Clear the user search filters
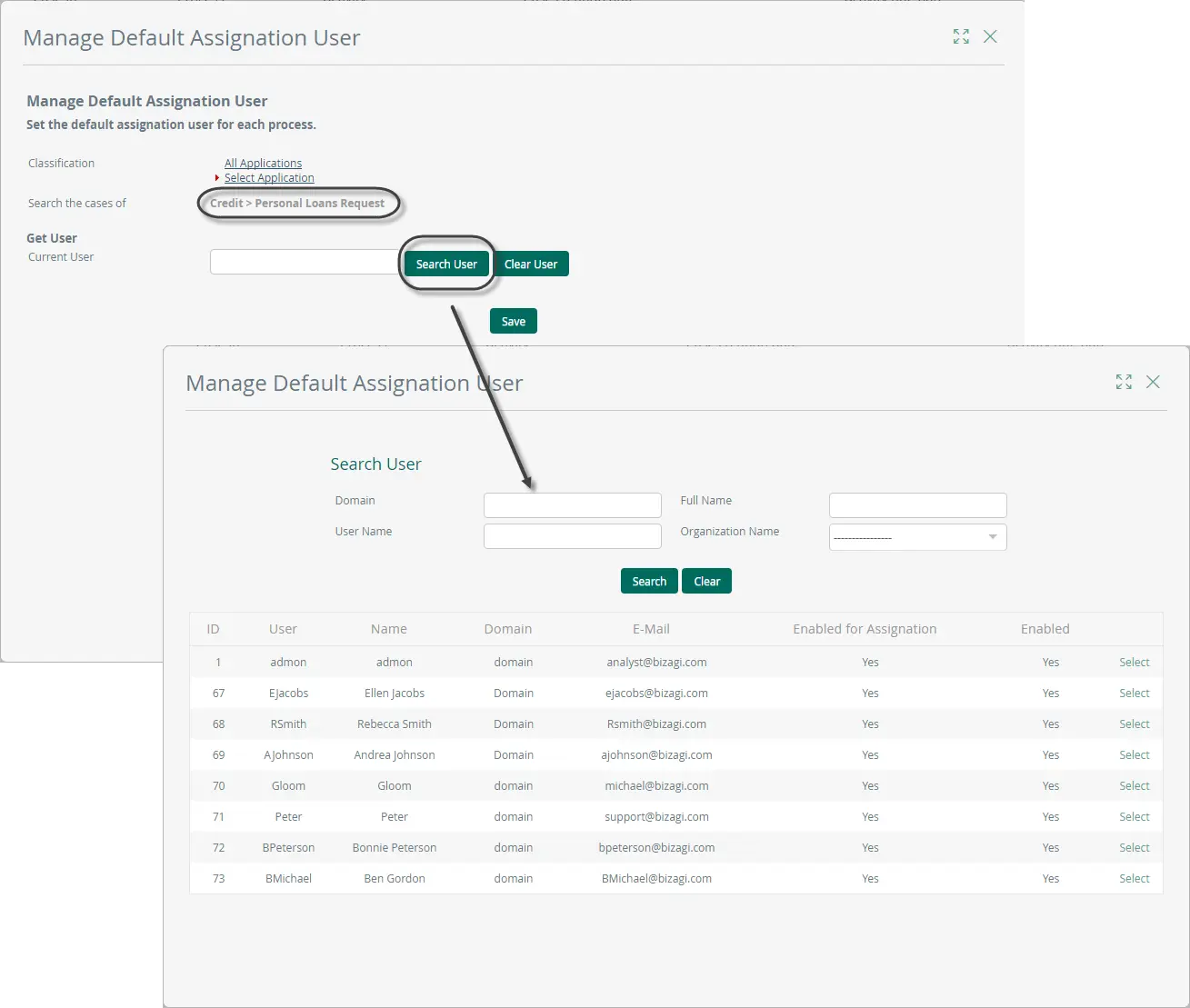This screenshot has width=1190, height=1008. click(x=706, y=581)
